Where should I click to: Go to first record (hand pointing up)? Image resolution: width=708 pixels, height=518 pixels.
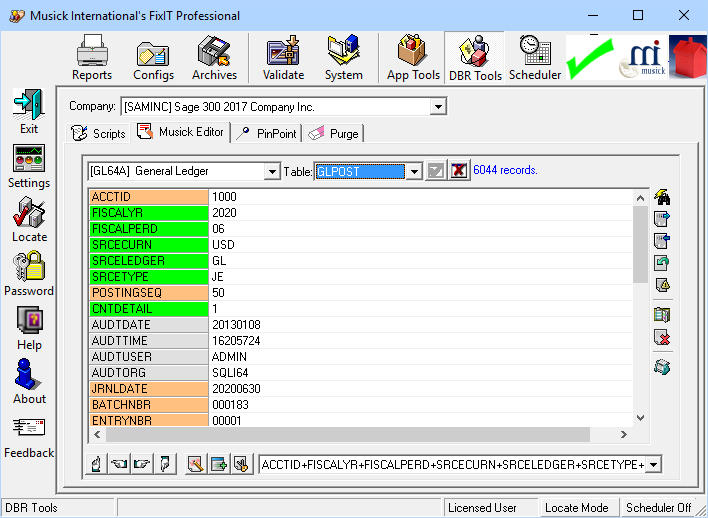click(96, 464)
